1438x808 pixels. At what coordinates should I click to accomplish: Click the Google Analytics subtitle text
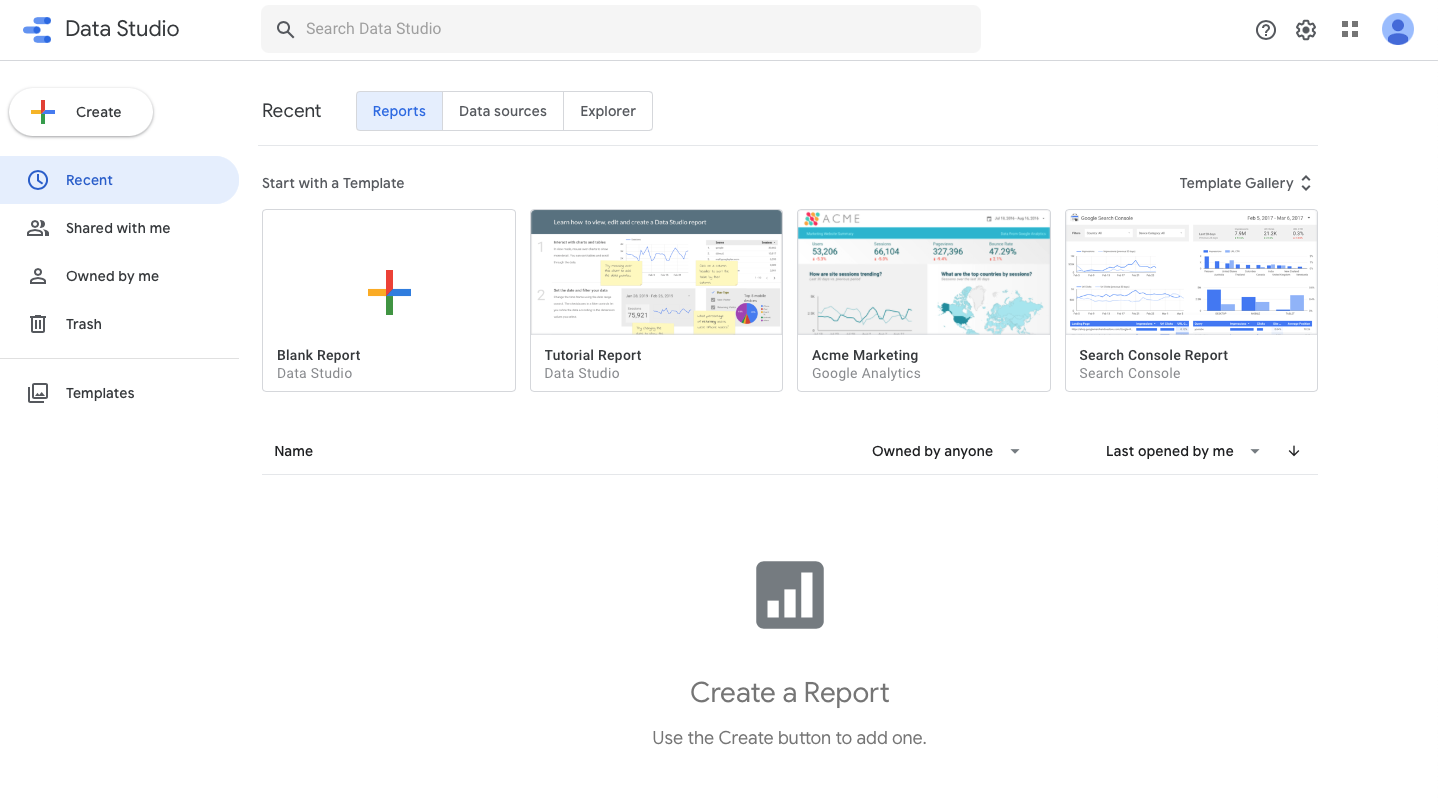pos(866,373)
